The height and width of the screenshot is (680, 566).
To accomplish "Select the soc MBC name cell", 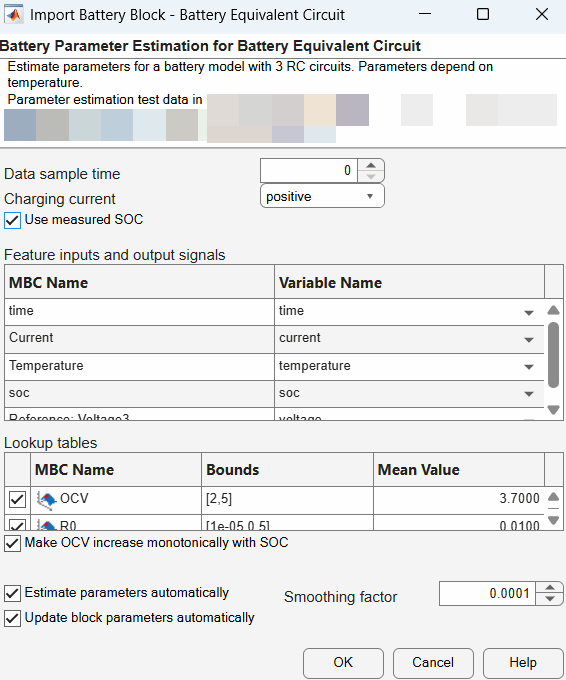I will [139, 394].
